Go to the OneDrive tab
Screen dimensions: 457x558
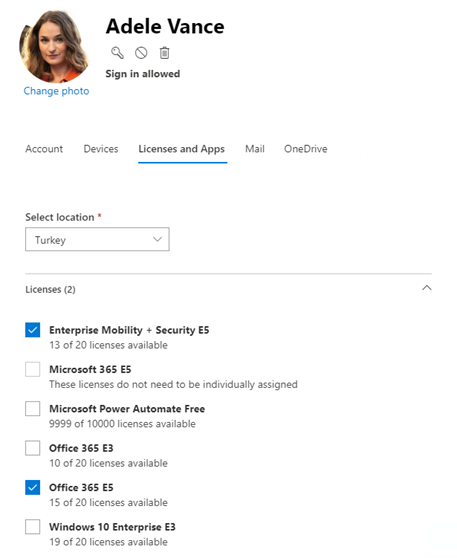click(306, 149)
